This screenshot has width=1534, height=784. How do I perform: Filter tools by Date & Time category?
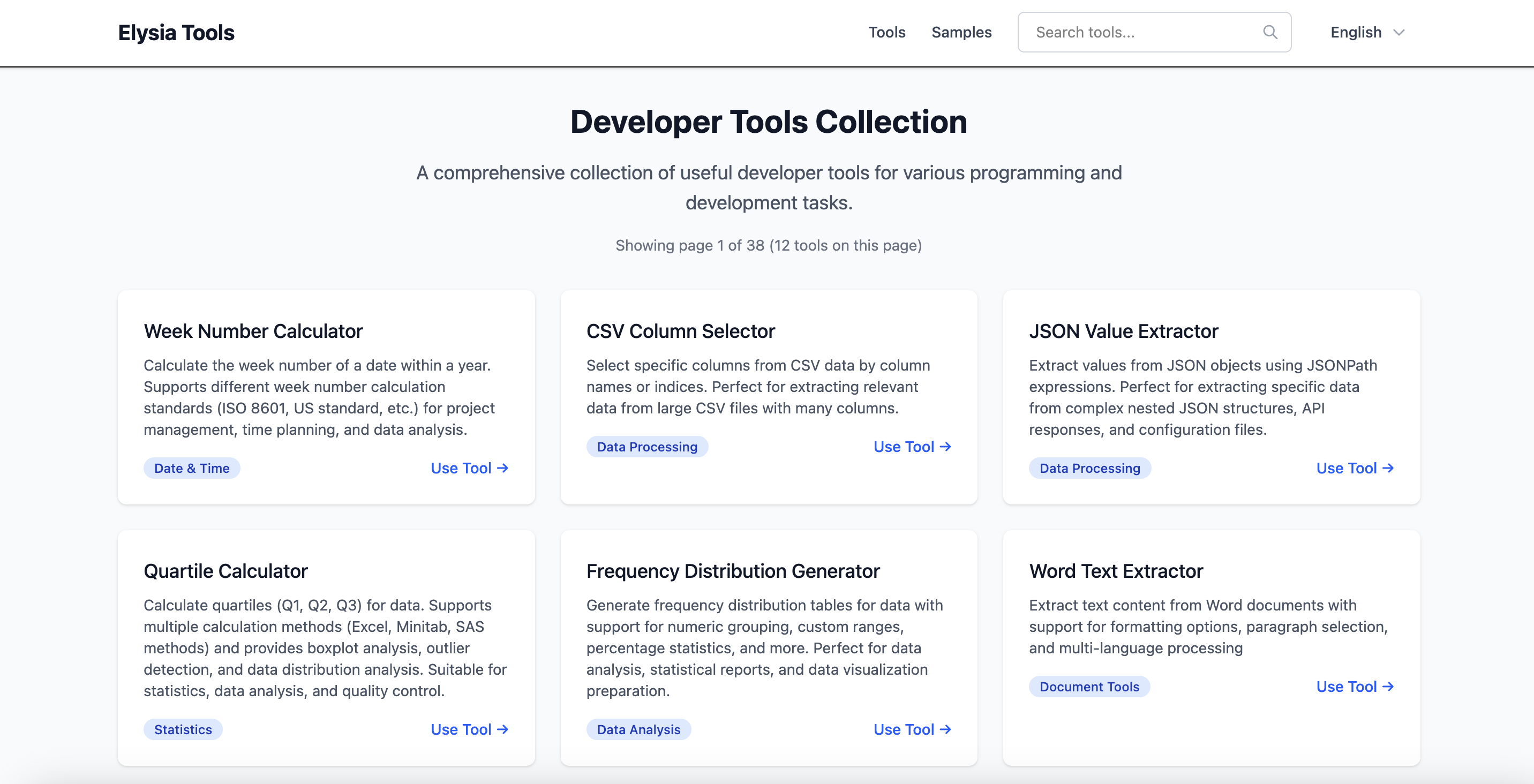[192, 469]
